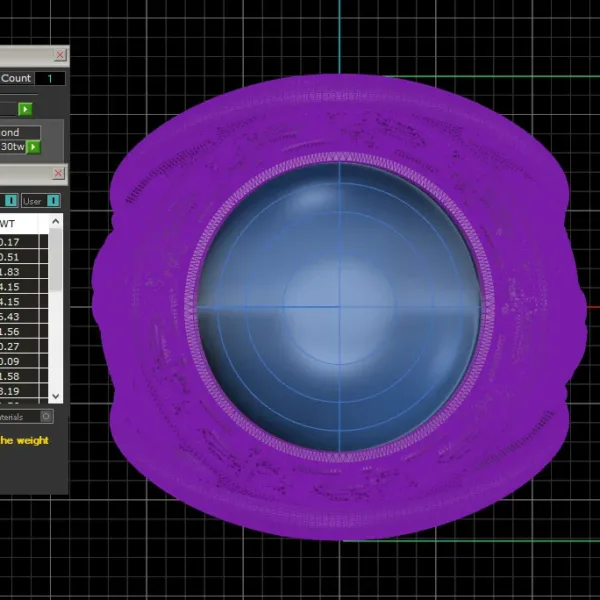Click the Count value field showing 1
This screenshot has height=600, width=600.
pos(50,78)
